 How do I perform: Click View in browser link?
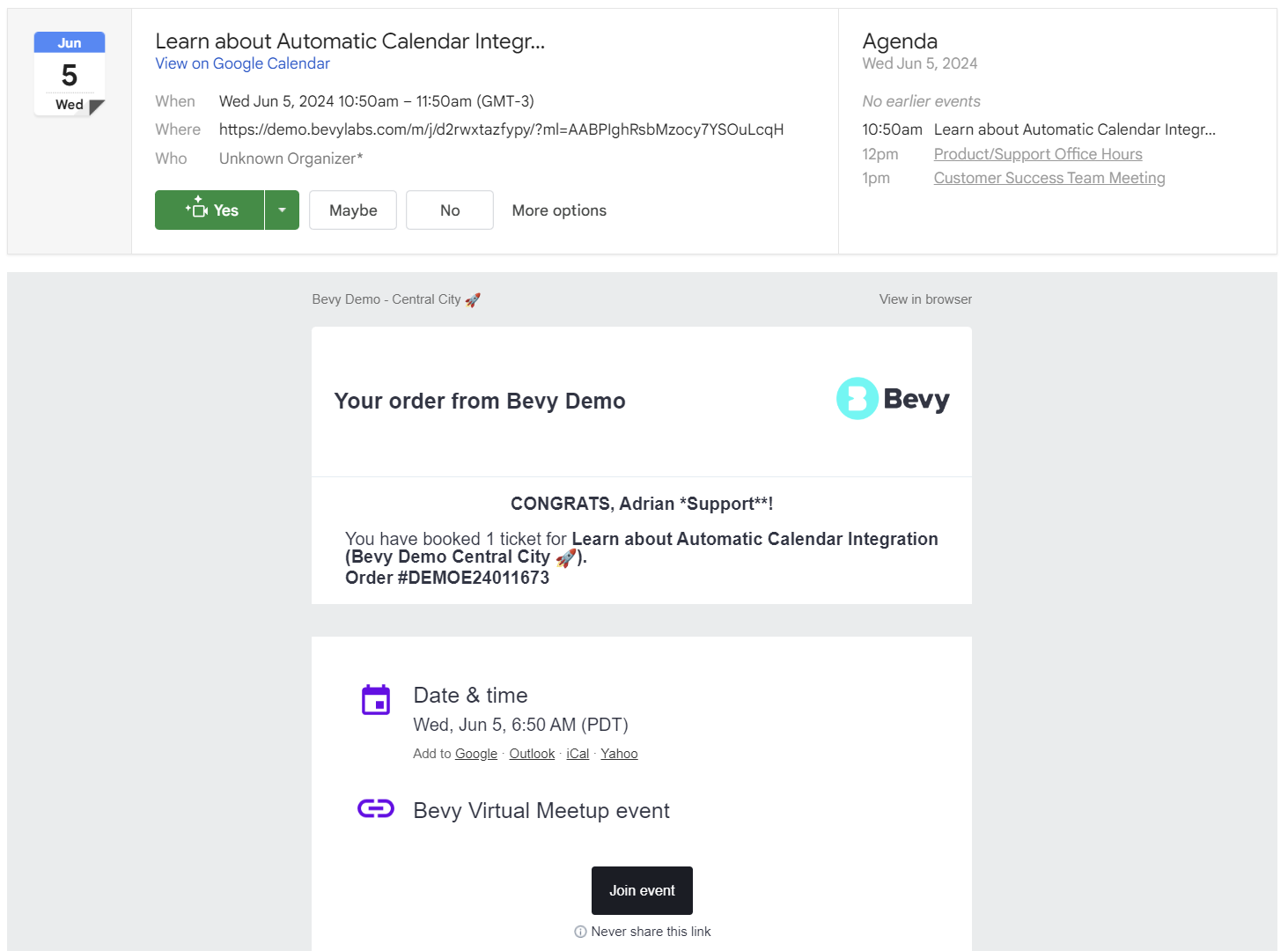click(925, 299)
